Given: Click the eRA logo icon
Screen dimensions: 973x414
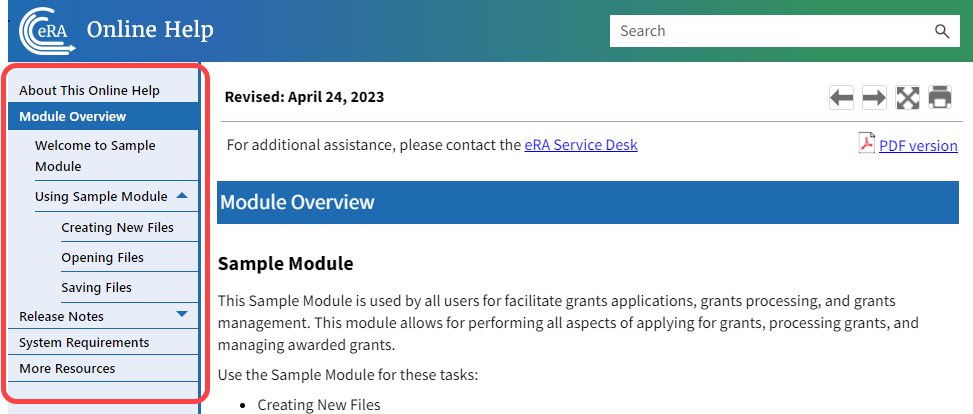Looking at the screenshot, I should pos(47,30).
